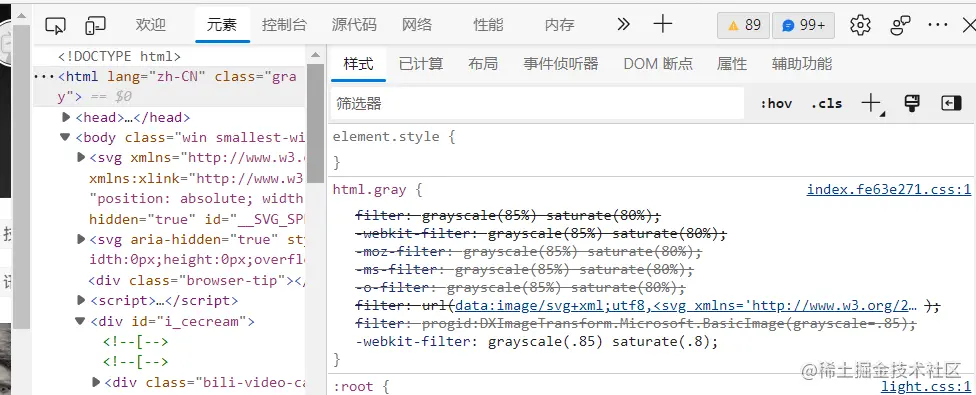Toggle the :hov element state button
The image size is (976, 395).
(x=776, y=104)
